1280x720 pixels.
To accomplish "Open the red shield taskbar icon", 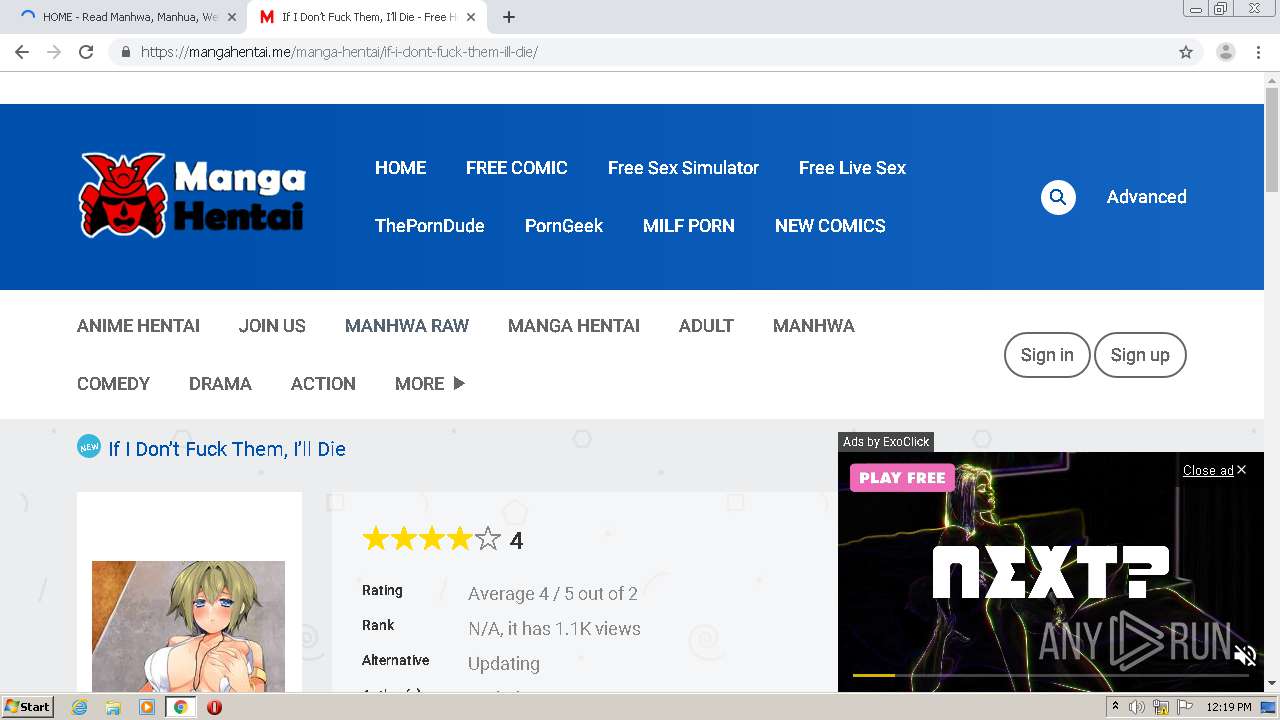I will tap(214, 707).
